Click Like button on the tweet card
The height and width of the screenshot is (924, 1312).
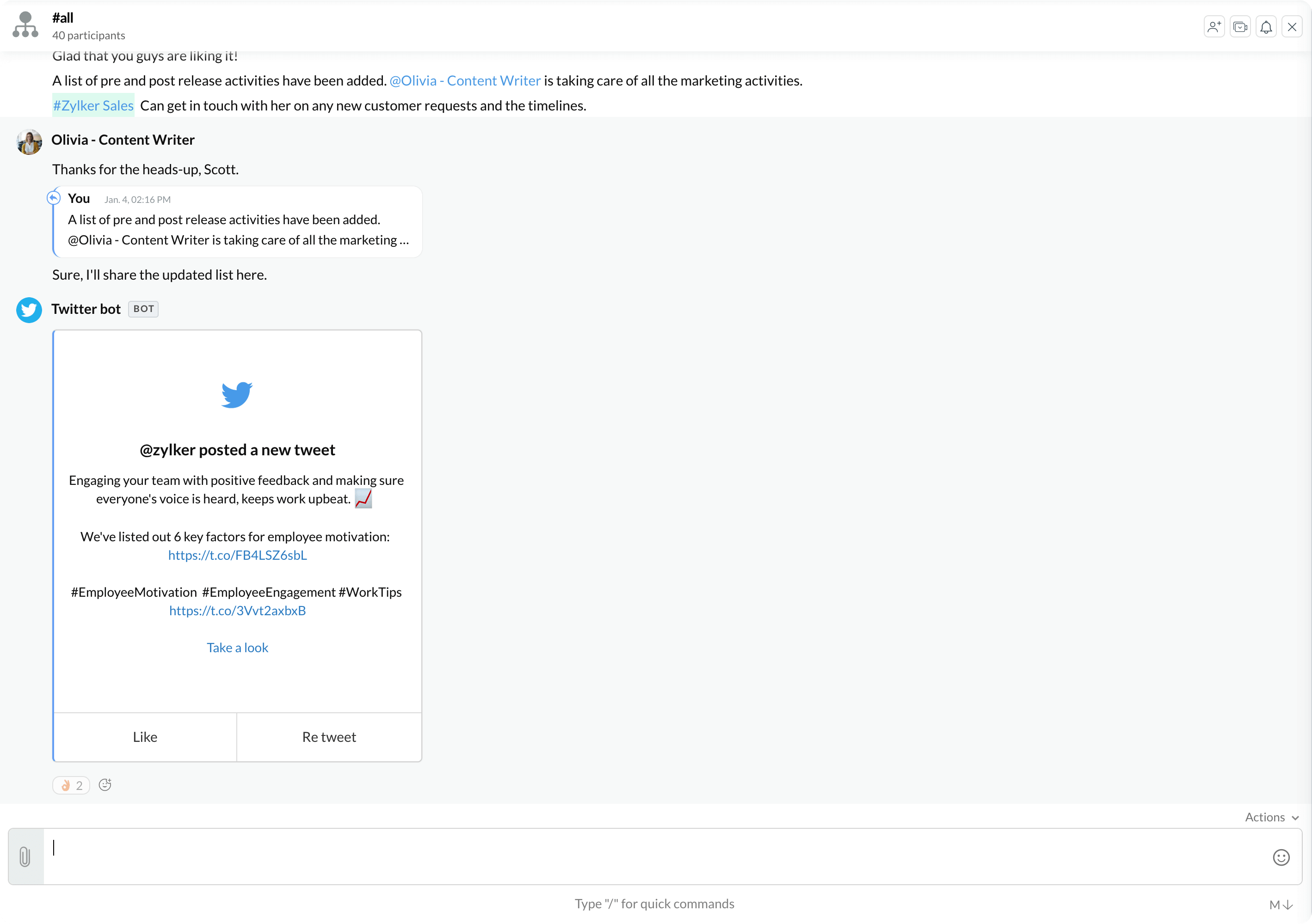[x=145, y=736]
